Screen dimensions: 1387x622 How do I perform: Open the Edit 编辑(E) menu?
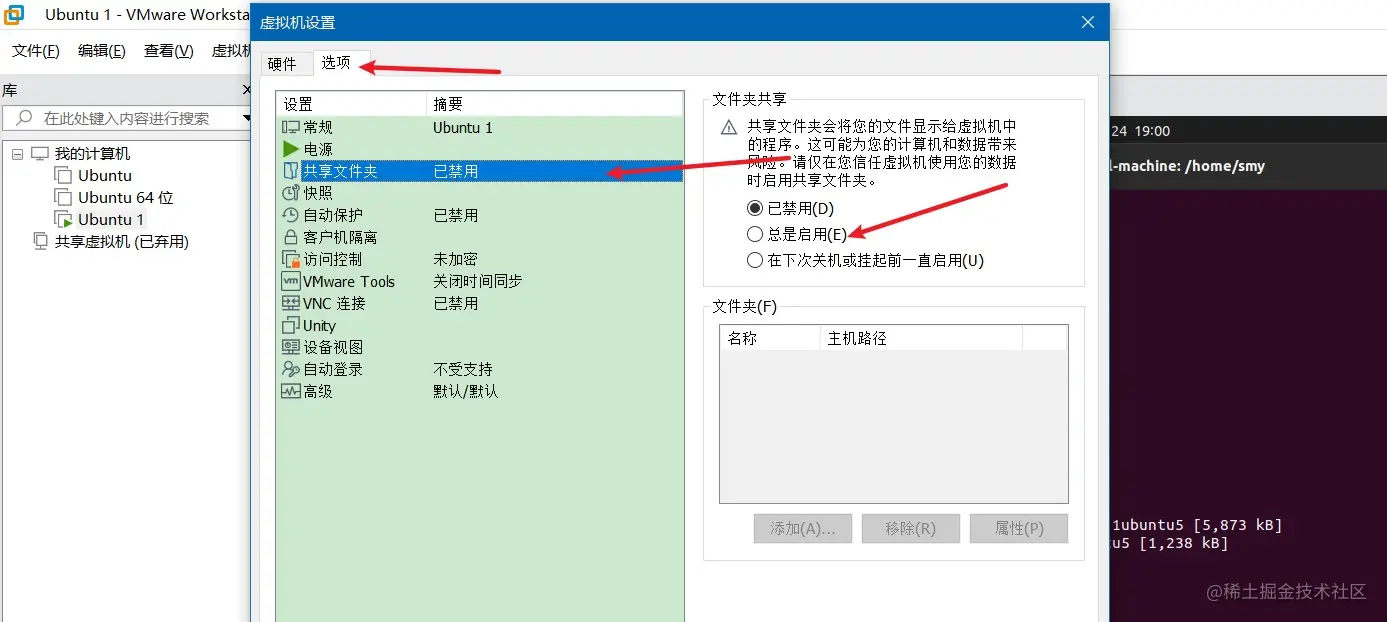pos(102,51)
